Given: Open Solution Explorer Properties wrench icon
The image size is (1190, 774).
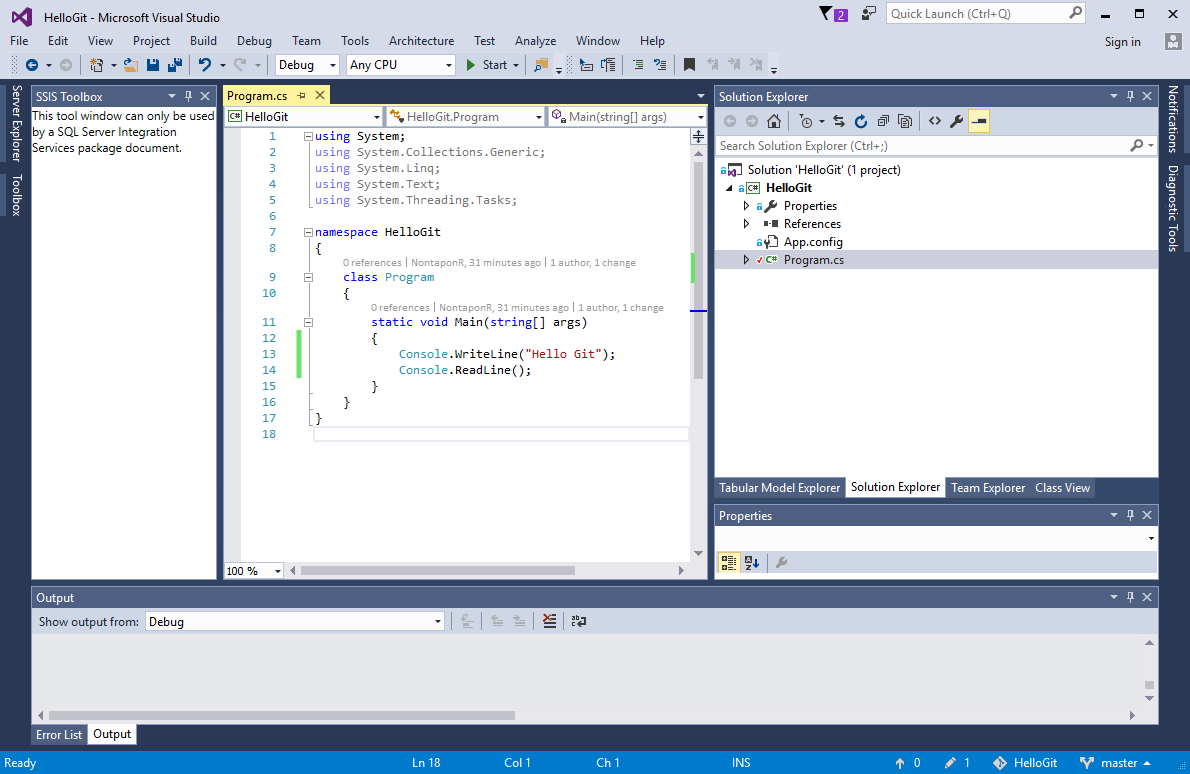Looking at the screenshot, I should 956,121.
